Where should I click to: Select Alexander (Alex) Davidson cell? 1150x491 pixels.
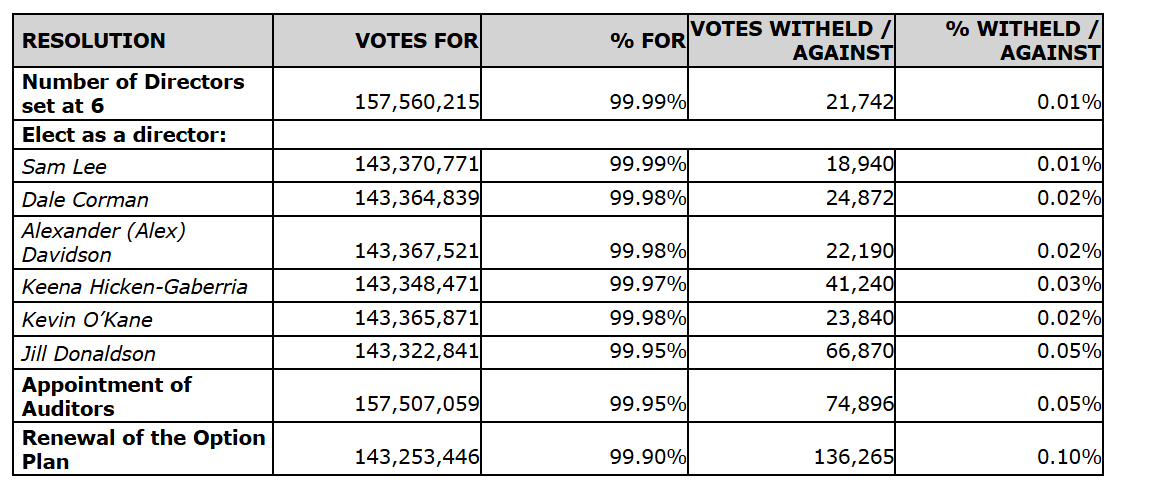pyautogui.click(x=103, y=242)
